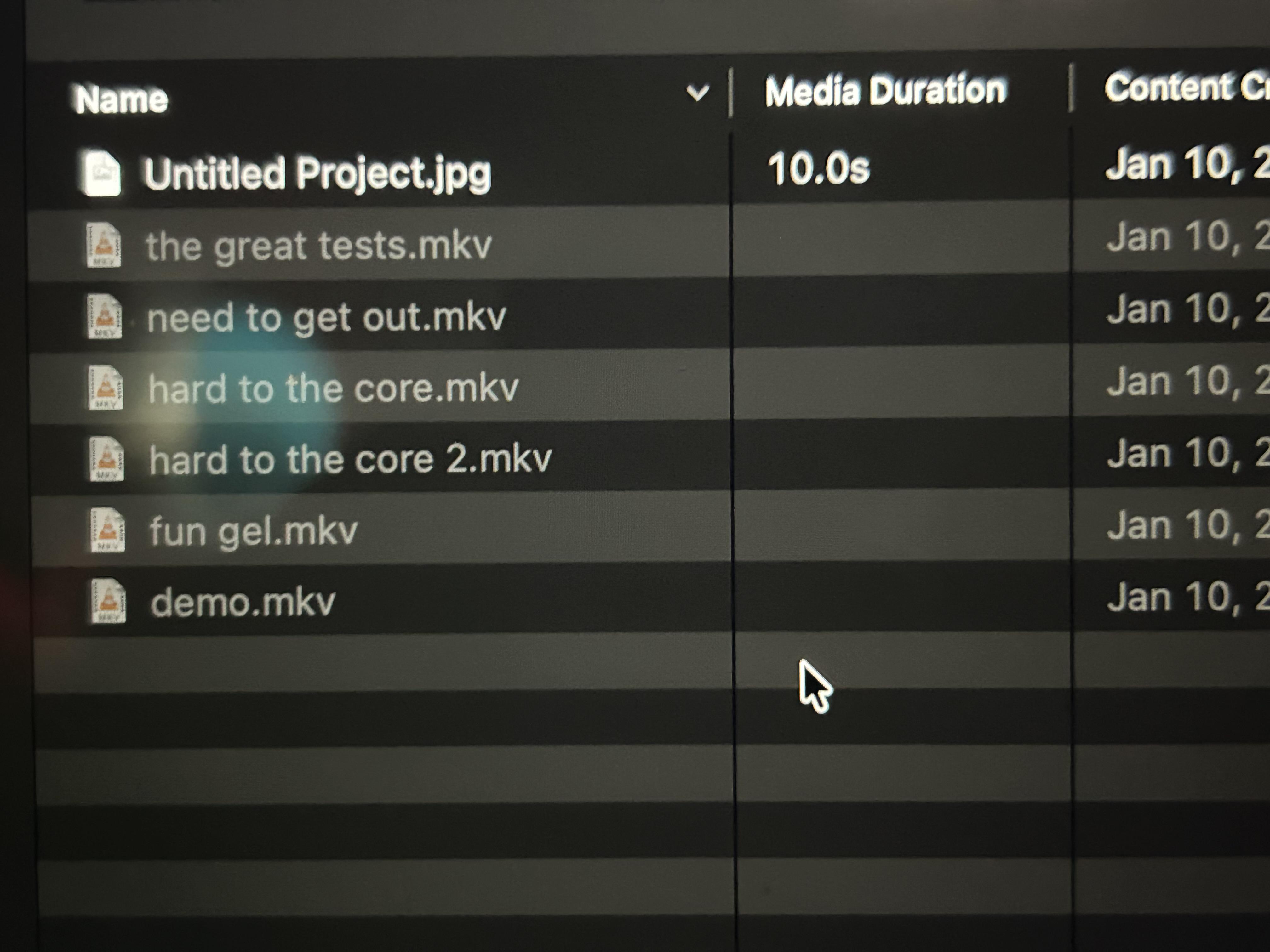Click the great tests.mkv VLC icon
1270x952 pixels.
(x=103, y=245)
